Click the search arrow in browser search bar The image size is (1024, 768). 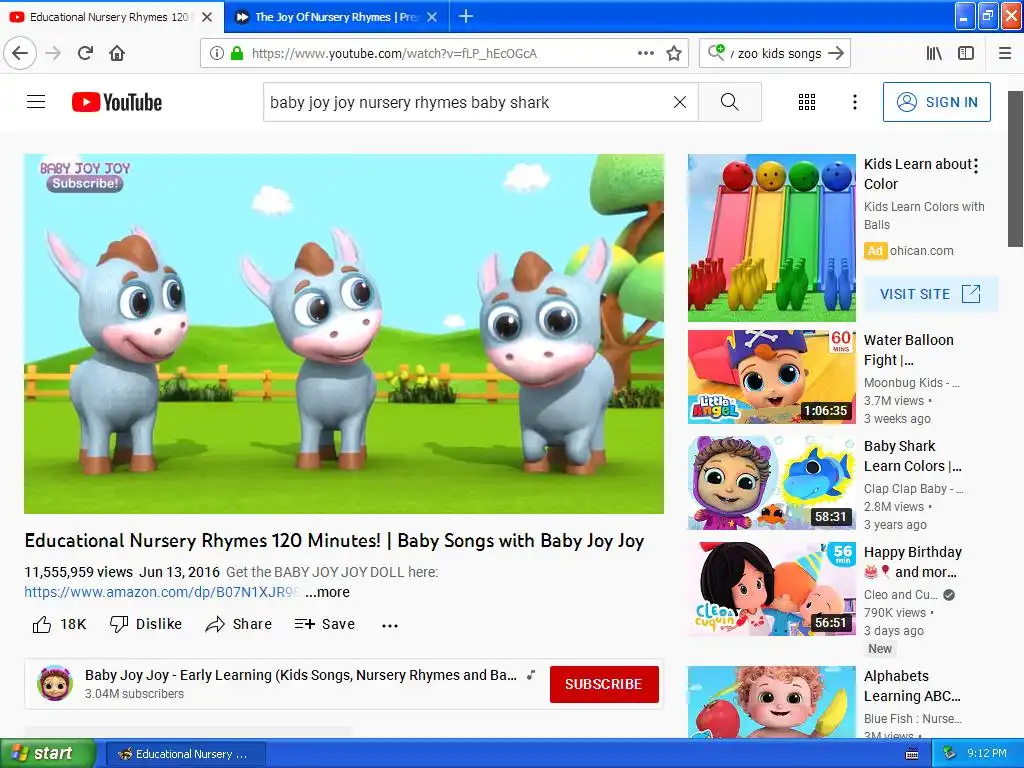tap(836, 53)
